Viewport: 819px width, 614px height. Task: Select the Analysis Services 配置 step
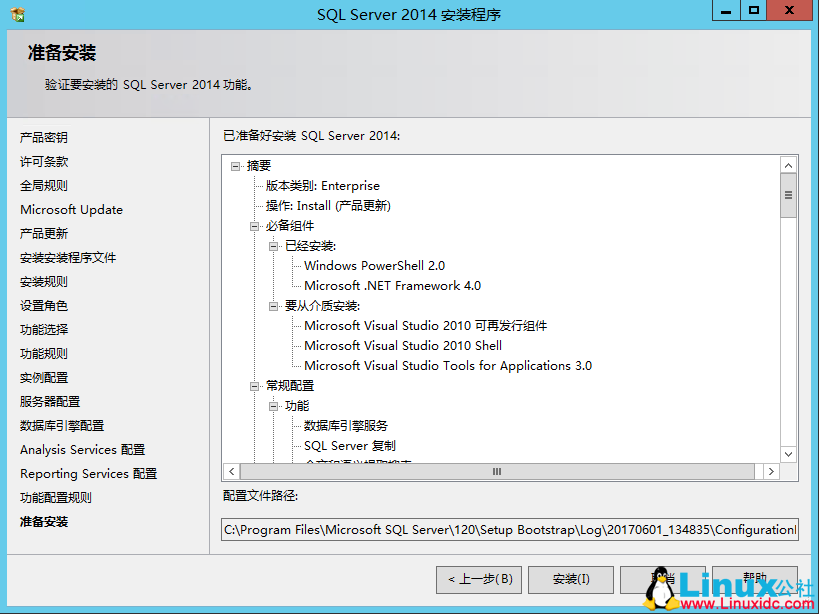coord(82,449)
